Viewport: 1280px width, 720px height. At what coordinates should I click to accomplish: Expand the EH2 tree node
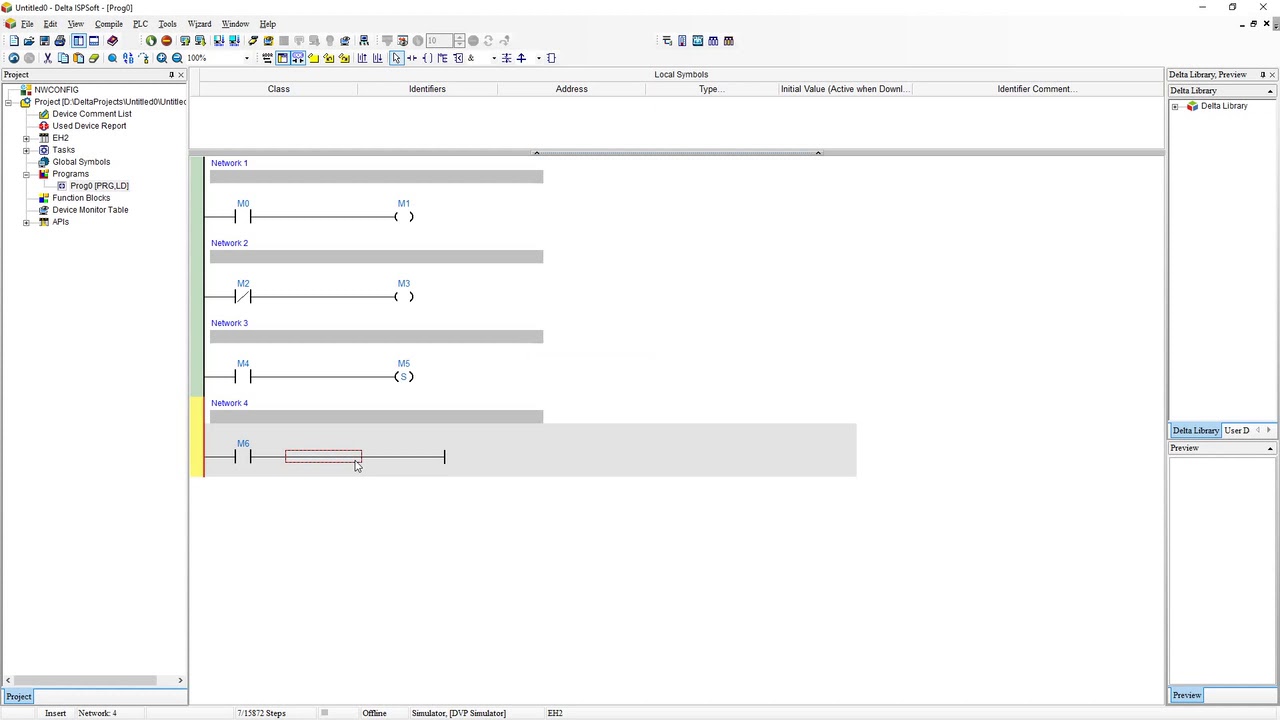point(27,138)
